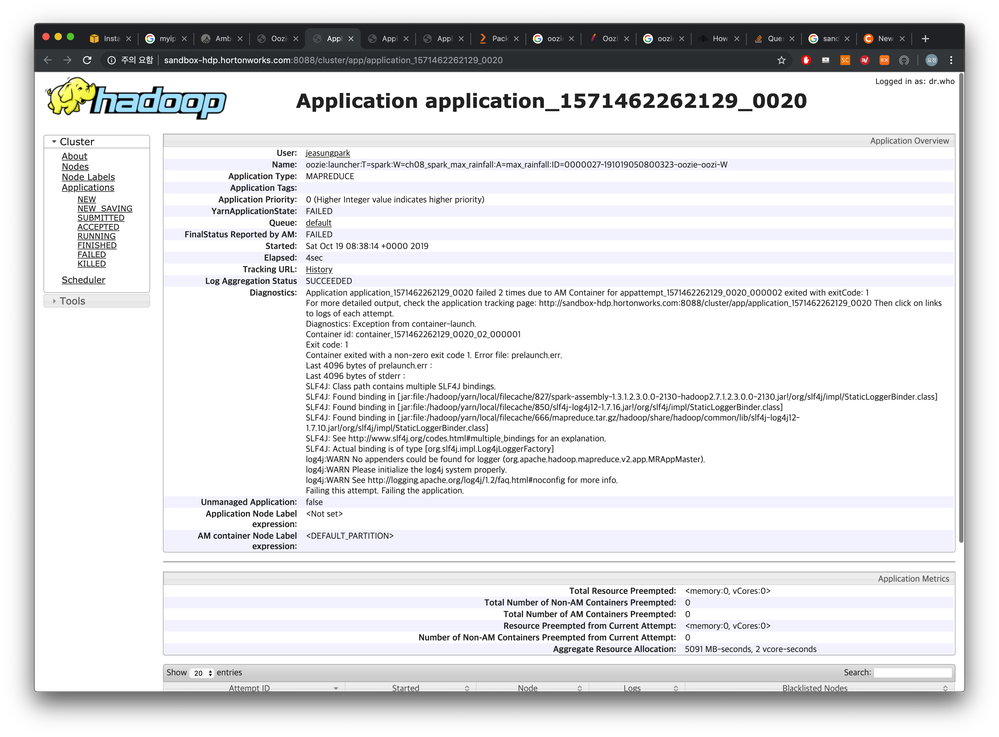Open the browser profile avatar icon
Image resolution: width=999 pixels, height=737 pixels.
click(x=931, y=60)
